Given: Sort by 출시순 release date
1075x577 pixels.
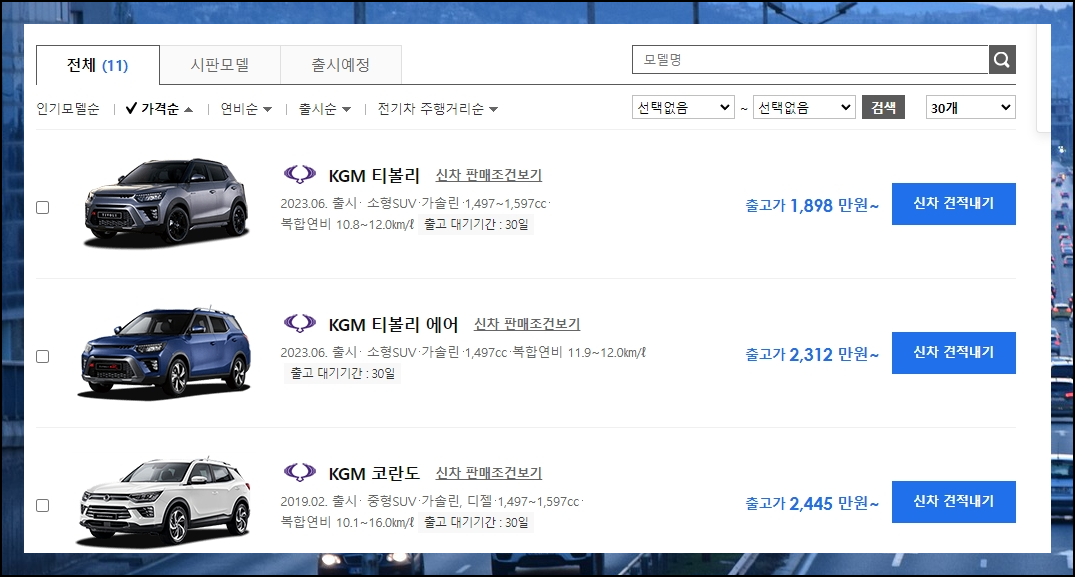Looking at the screenshot, I should (x=325, y=109).
